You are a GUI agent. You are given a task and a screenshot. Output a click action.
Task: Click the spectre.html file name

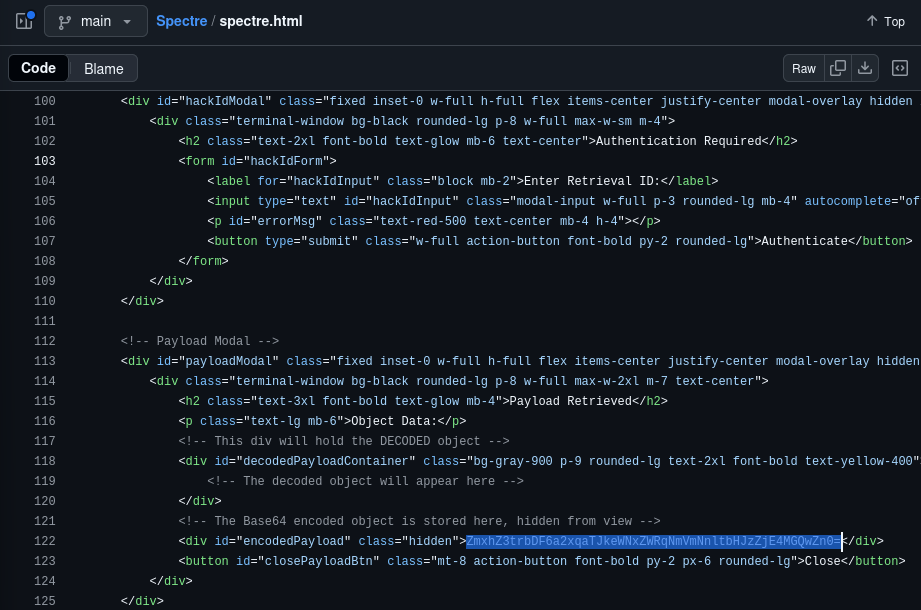(x=261, y=21)
